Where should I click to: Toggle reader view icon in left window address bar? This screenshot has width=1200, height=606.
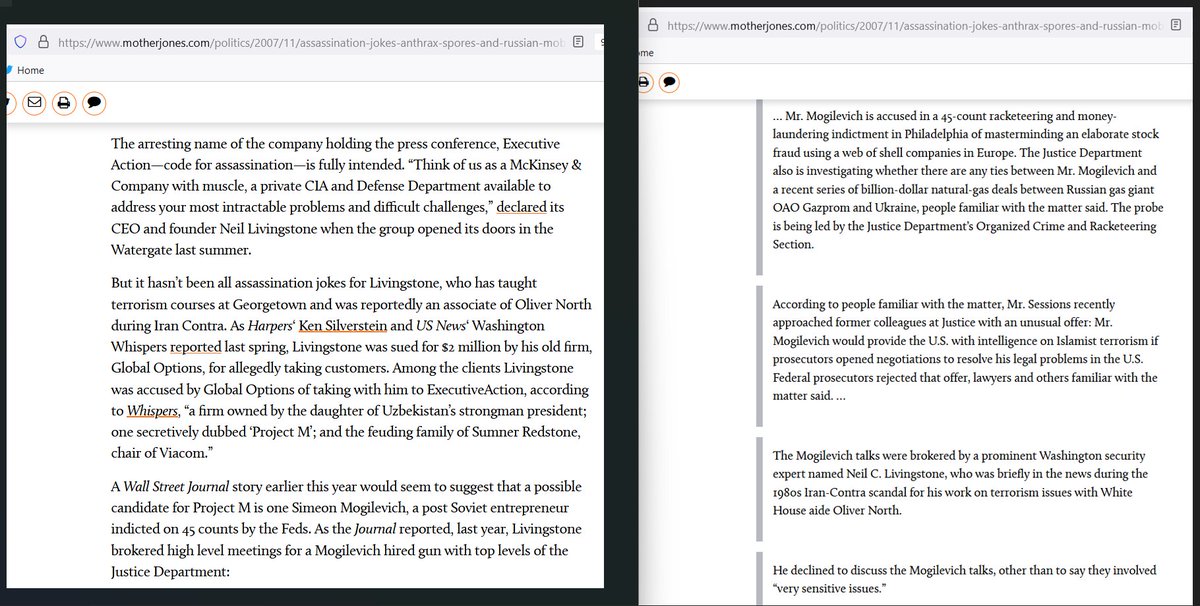pyautogui.click(x=580, y=42)
